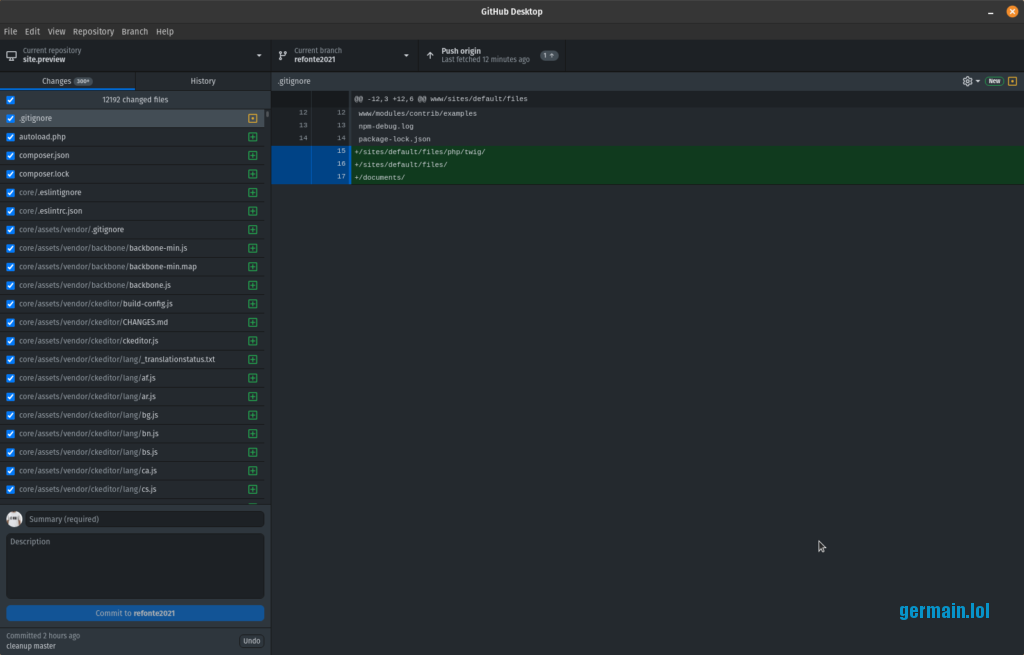This screenshot has height=655, width=1024.
Task: Click the branch icon in Current branch
Action: (x=283, y=55)
